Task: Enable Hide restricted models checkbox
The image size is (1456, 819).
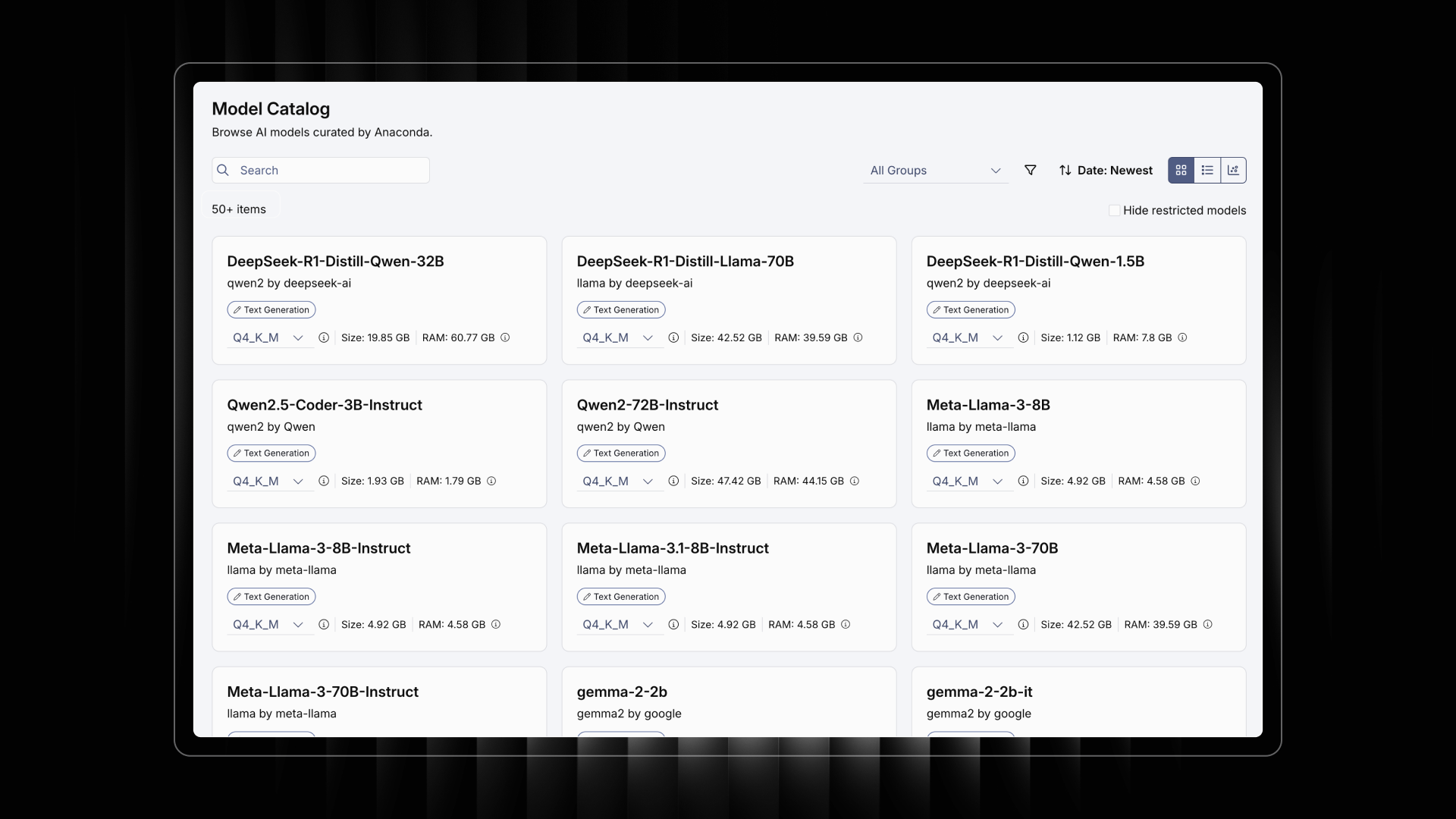Action: (x=1114, y=210)
